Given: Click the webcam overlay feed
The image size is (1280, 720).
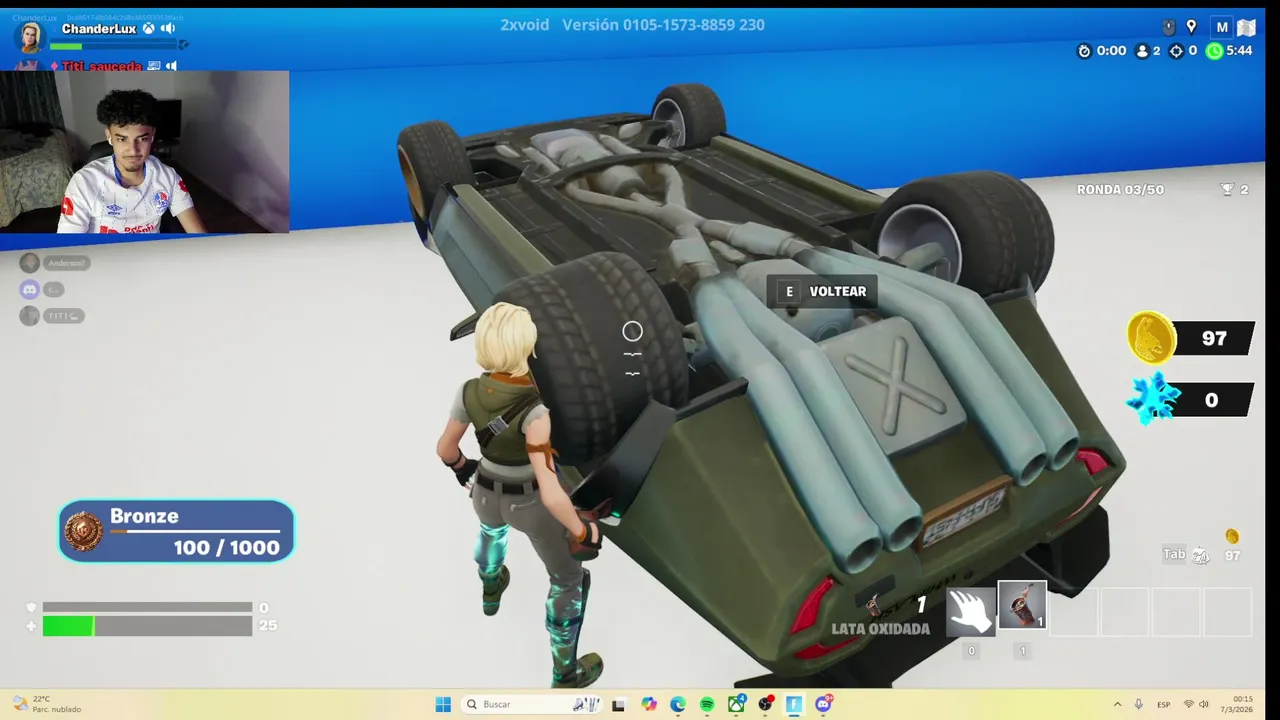Looking at the screenshot, I should tap(144, 151).
